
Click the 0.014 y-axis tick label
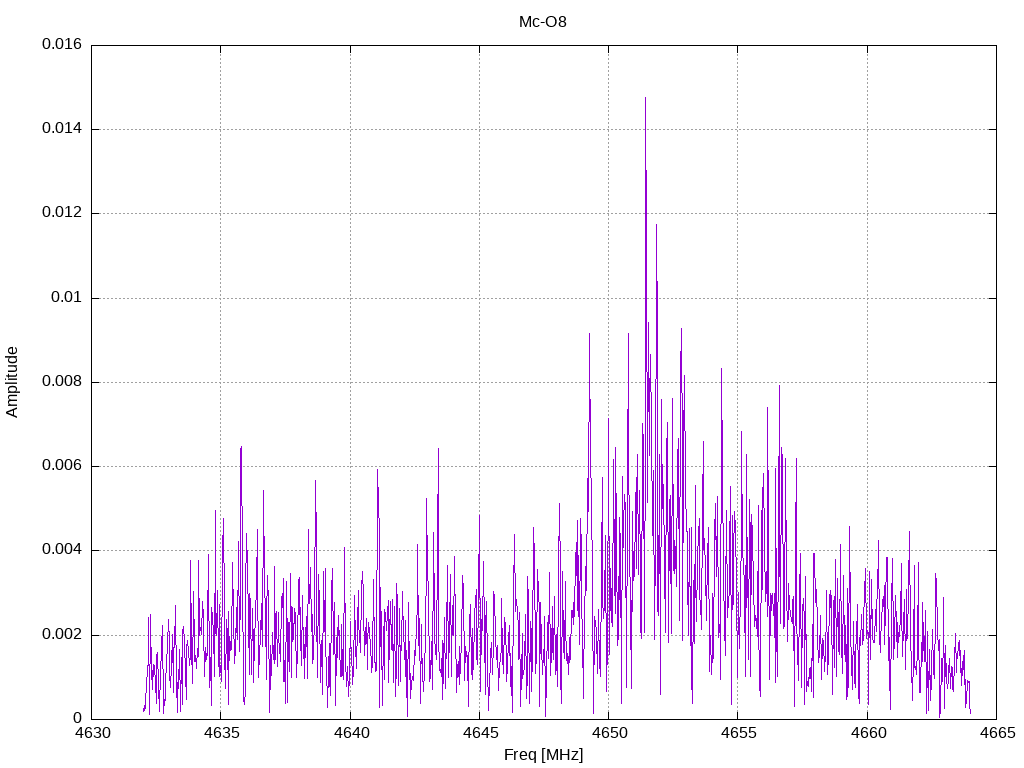click(62, 129)
